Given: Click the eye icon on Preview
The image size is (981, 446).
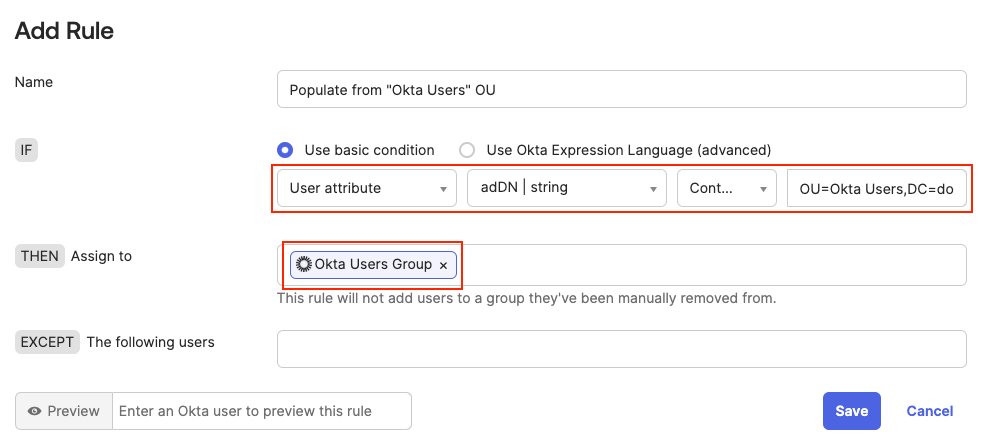Looking at the screenshot, I should 34,411.
